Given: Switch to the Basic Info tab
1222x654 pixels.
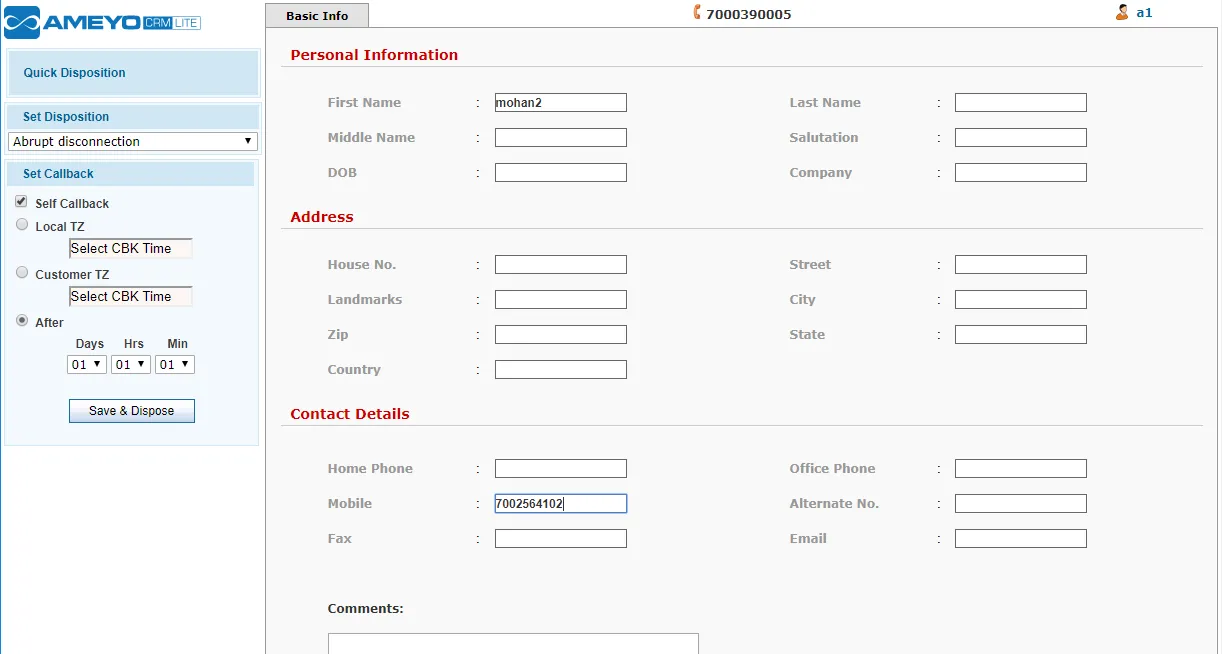Looking at the screenshot, I should click(317, 15).
